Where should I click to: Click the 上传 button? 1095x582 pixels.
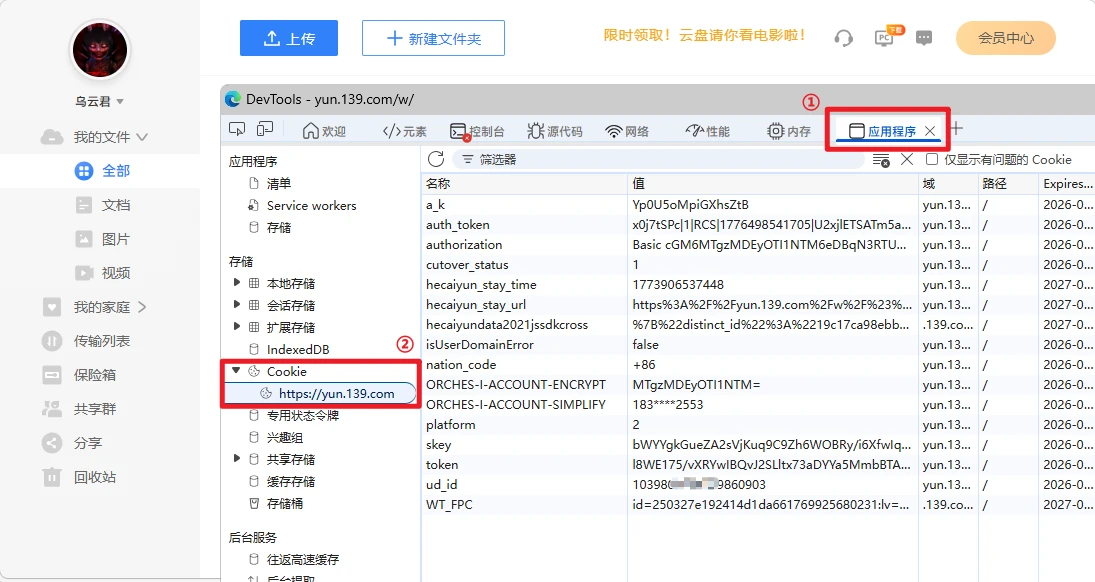coord(289,38)
